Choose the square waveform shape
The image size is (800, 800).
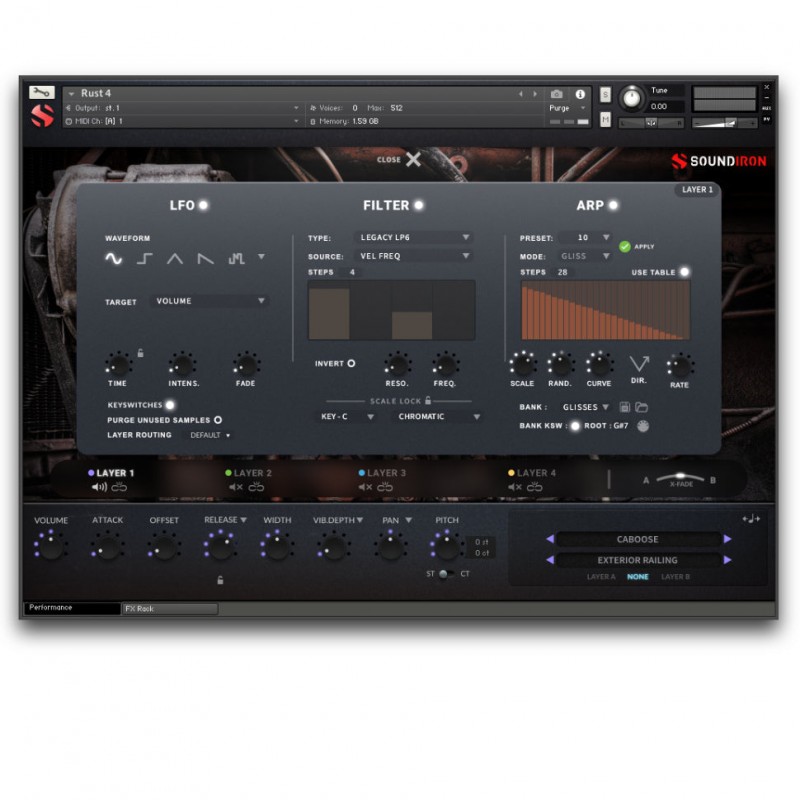144,259
